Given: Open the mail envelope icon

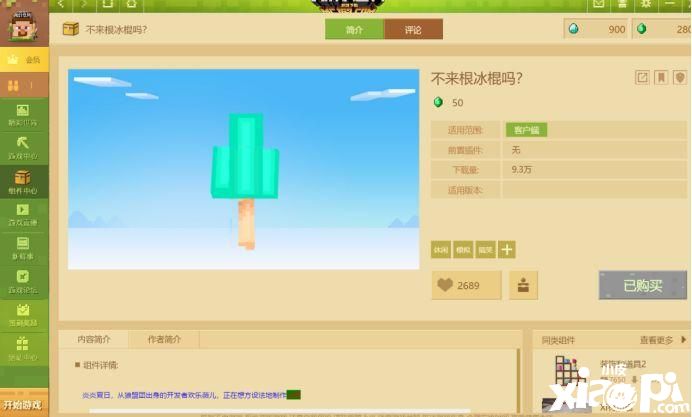Looking at the screenshot, I should [598, 4].
